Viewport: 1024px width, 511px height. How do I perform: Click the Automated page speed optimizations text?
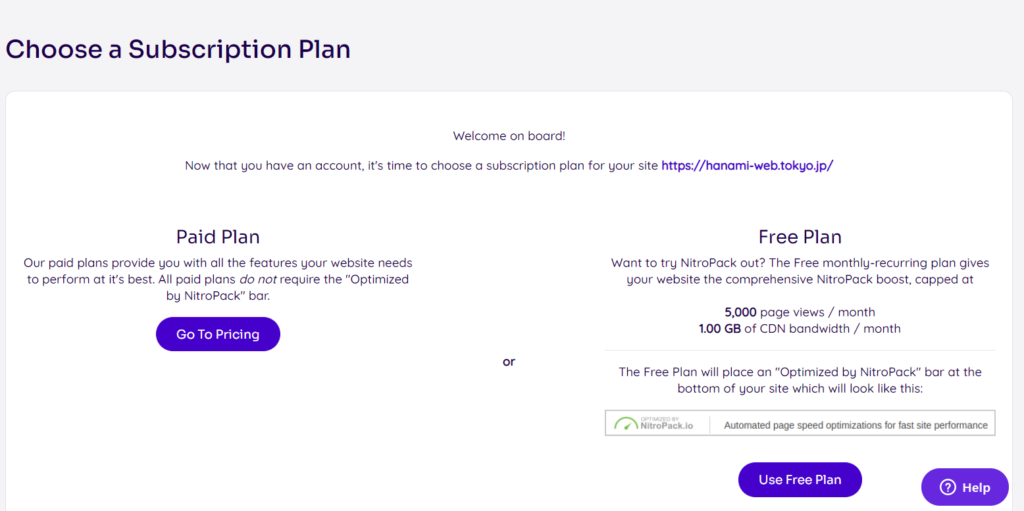[856, 425]
